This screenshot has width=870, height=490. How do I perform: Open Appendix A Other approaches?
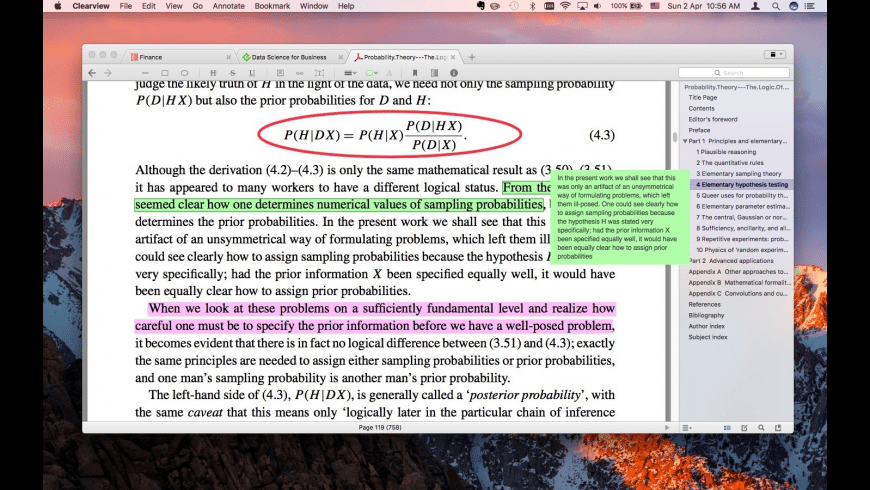[x=738, y=272]
